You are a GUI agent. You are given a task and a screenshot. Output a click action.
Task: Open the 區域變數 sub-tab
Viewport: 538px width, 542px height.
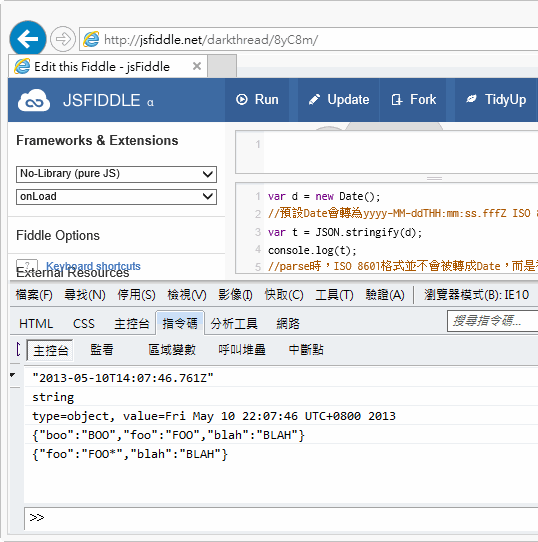tap(172, 350)
